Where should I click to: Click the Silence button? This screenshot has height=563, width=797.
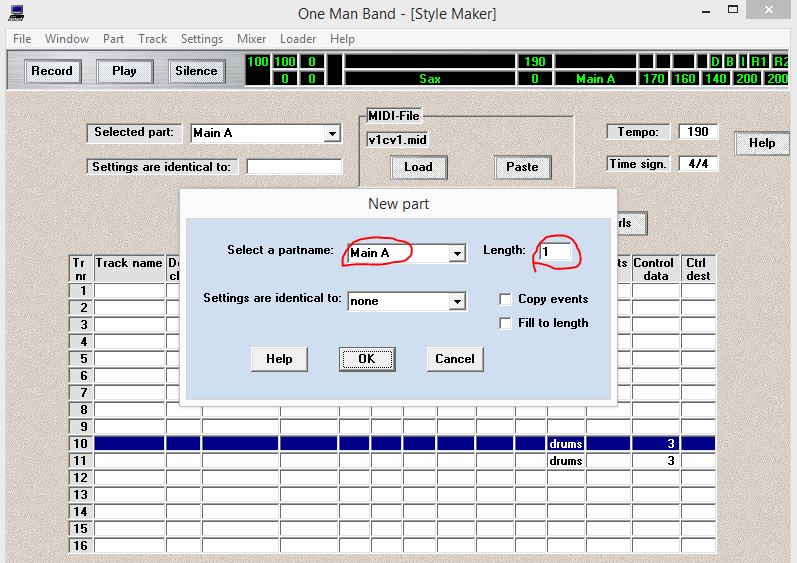pyautogui.click(x=196, y=71)
